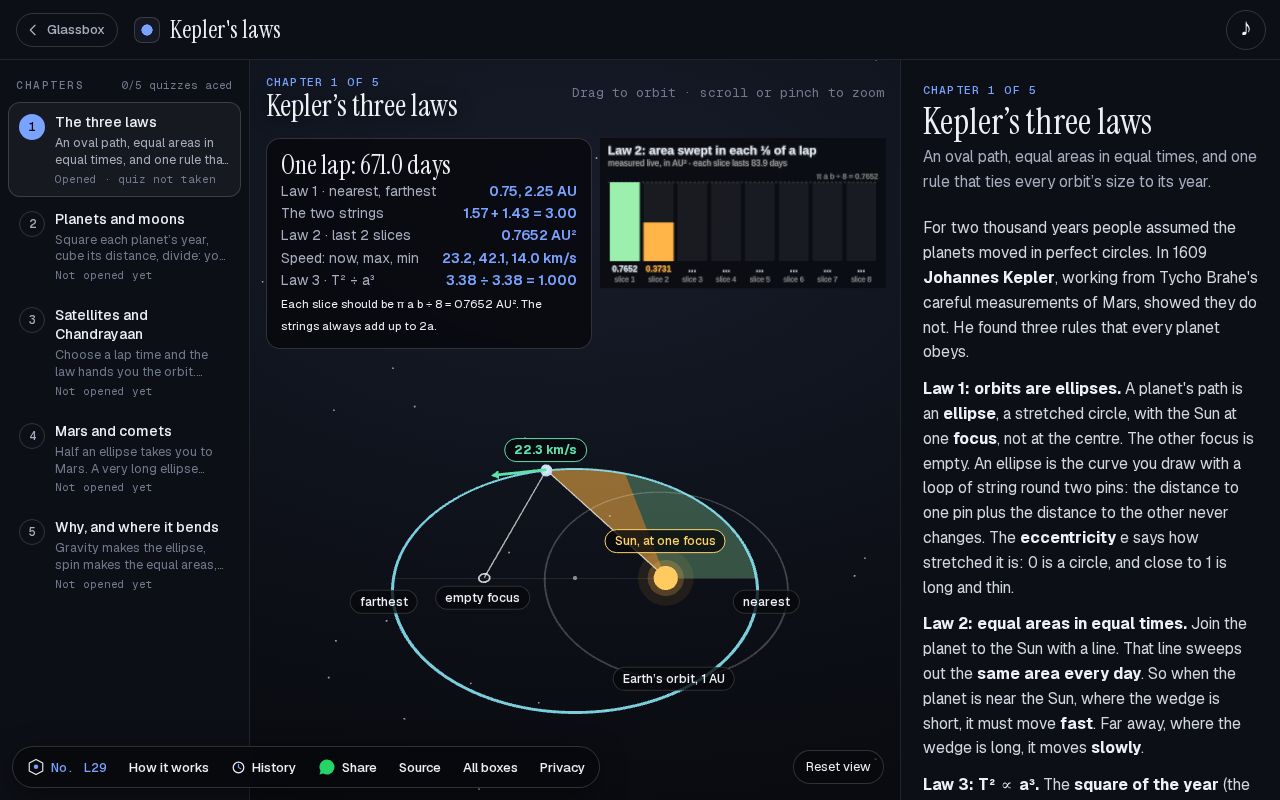Open chapter The three laws
This screenshot has width=1280, height=800.
124,150
